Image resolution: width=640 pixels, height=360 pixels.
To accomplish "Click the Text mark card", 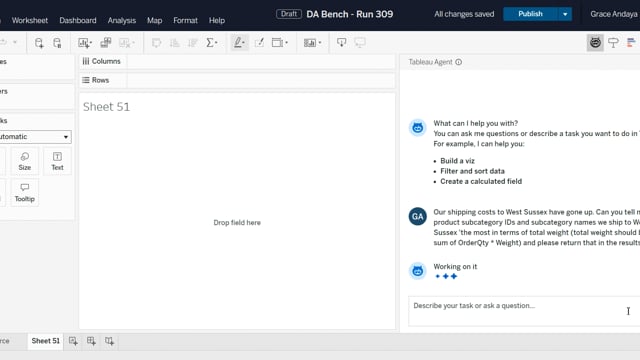I will click(x=57, y=162).
